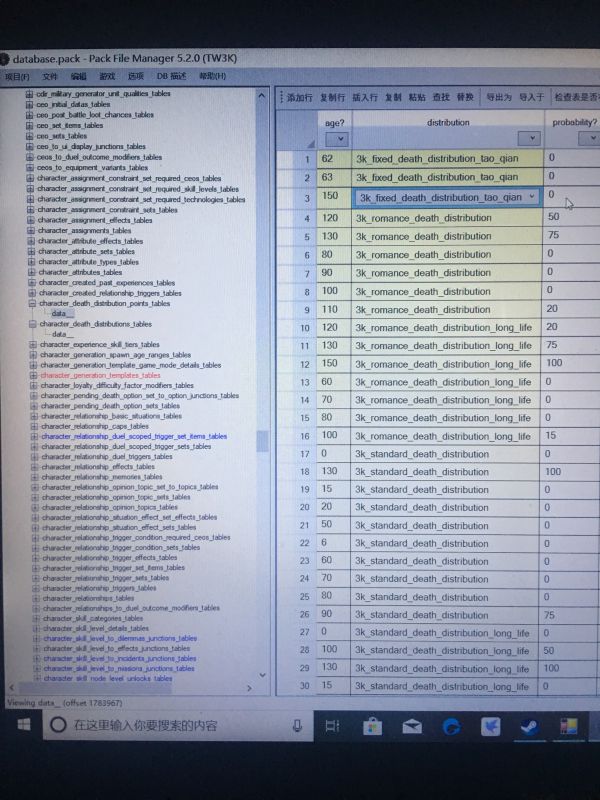Image resolution: width=600 pixels, height=800 pixels.
Task: Launch Edge browser from the taskbar
Action: [451, 726]
